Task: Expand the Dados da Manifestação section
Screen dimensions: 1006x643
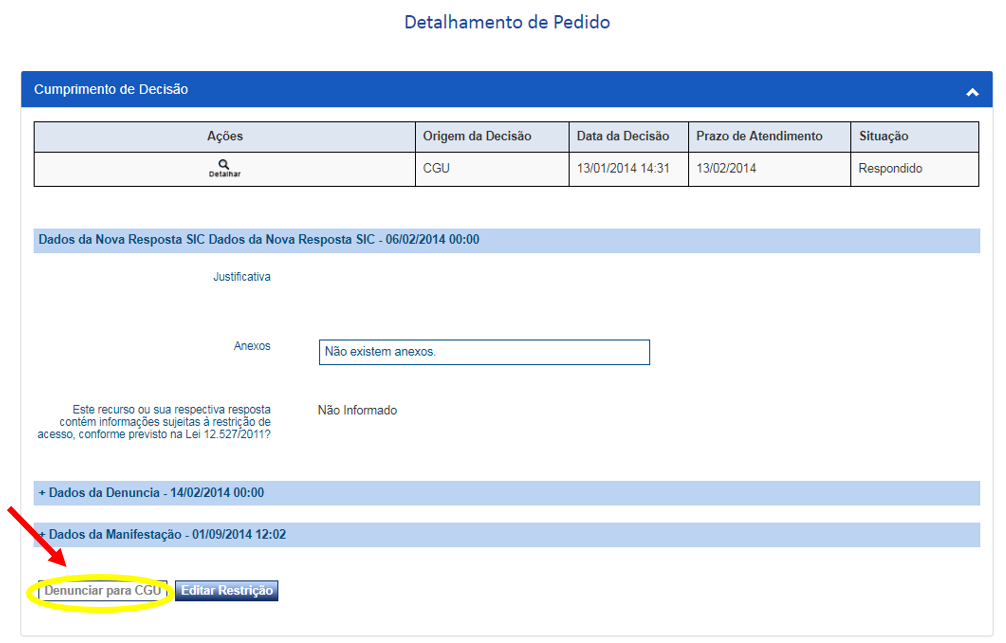Action: 162,535
